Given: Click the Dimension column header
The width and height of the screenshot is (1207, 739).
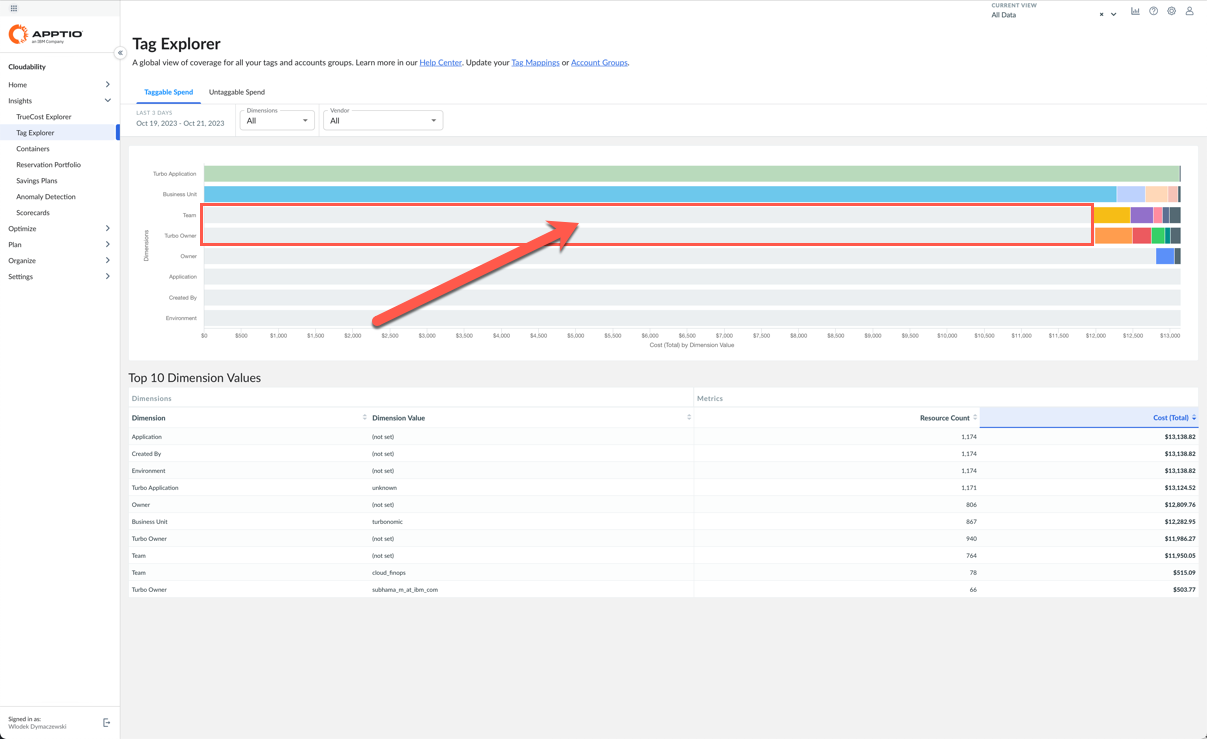Looking at the screenshot, I should 149,418.
